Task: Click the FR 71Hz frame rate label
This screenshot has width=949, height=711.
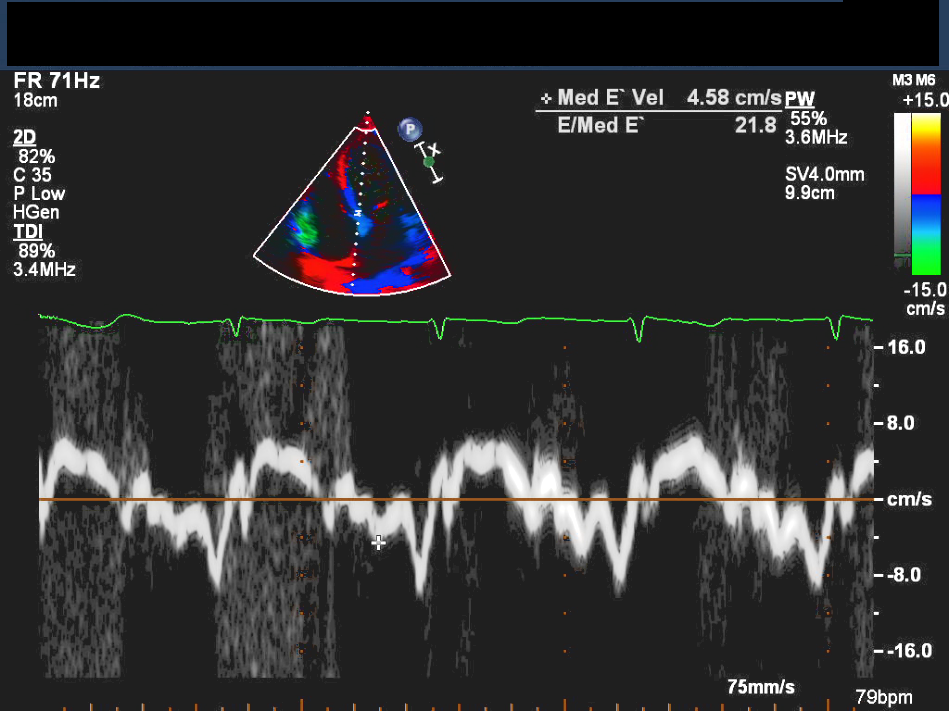Action: tap(56, 81)
